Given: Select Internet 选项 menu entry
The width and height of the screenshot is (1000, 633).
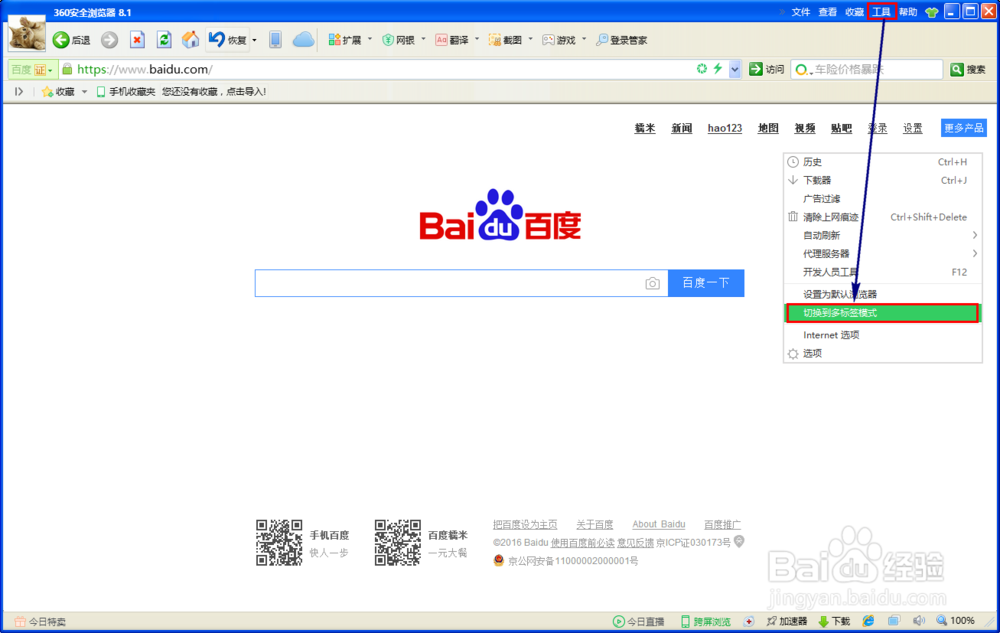Looking at the screenshot, I should click(883, 335).
